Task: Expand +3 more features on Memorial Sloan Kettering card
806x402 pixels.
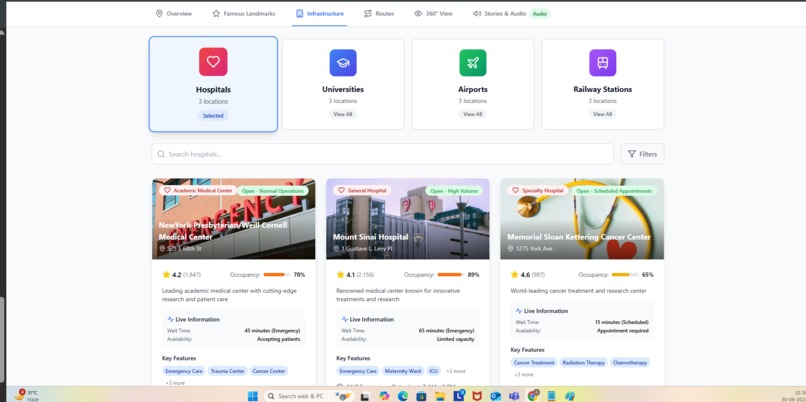Action: (524, 375)
